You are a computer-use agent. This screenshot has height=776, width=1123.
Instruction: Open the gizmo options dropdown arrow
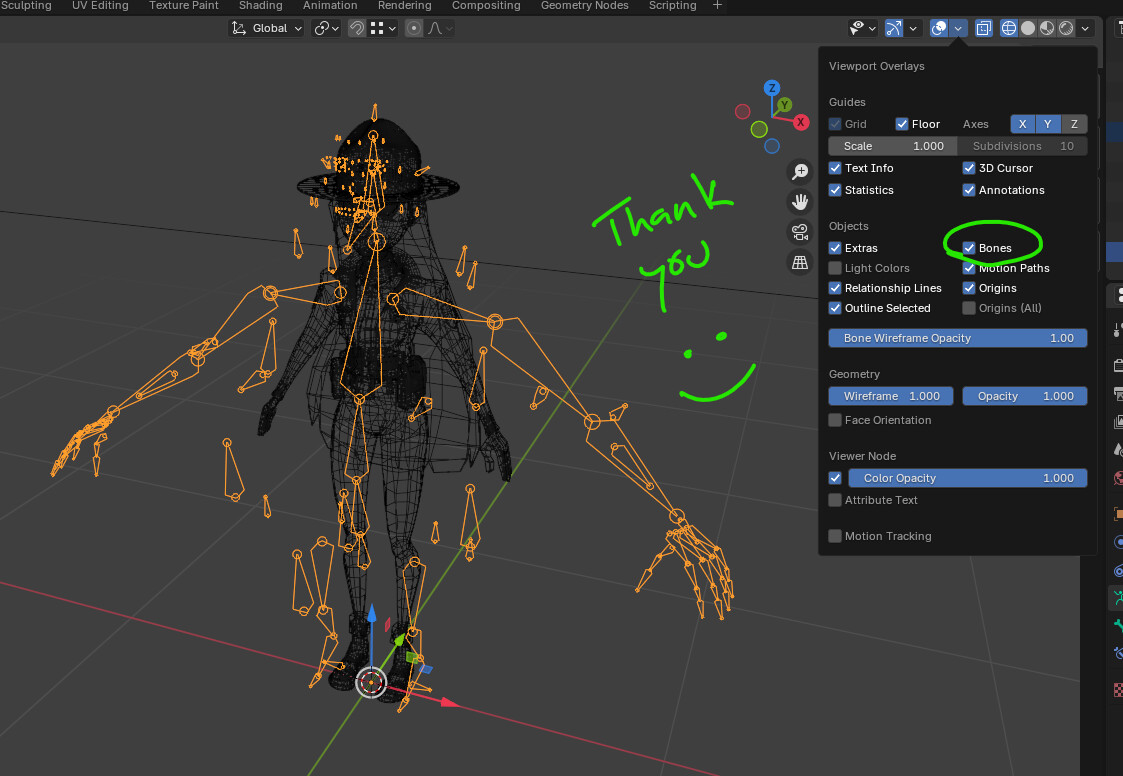click(x=913, y=28)
